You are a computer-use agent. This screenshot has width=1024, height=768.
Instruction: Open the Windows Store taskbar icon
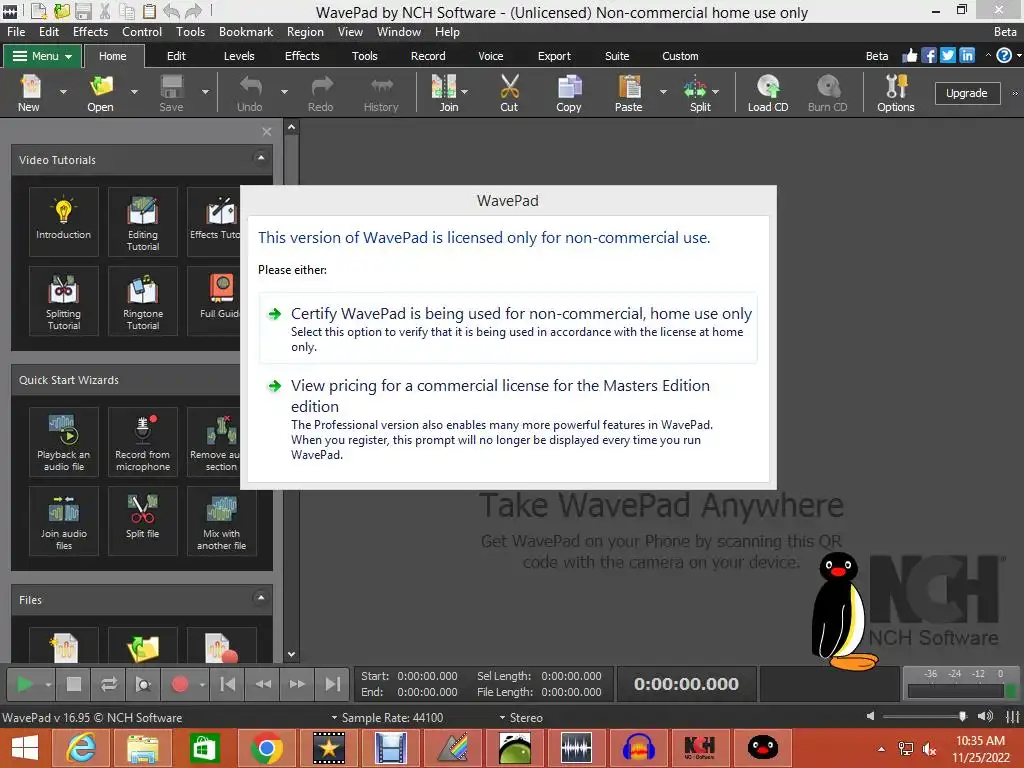point(204,748)
